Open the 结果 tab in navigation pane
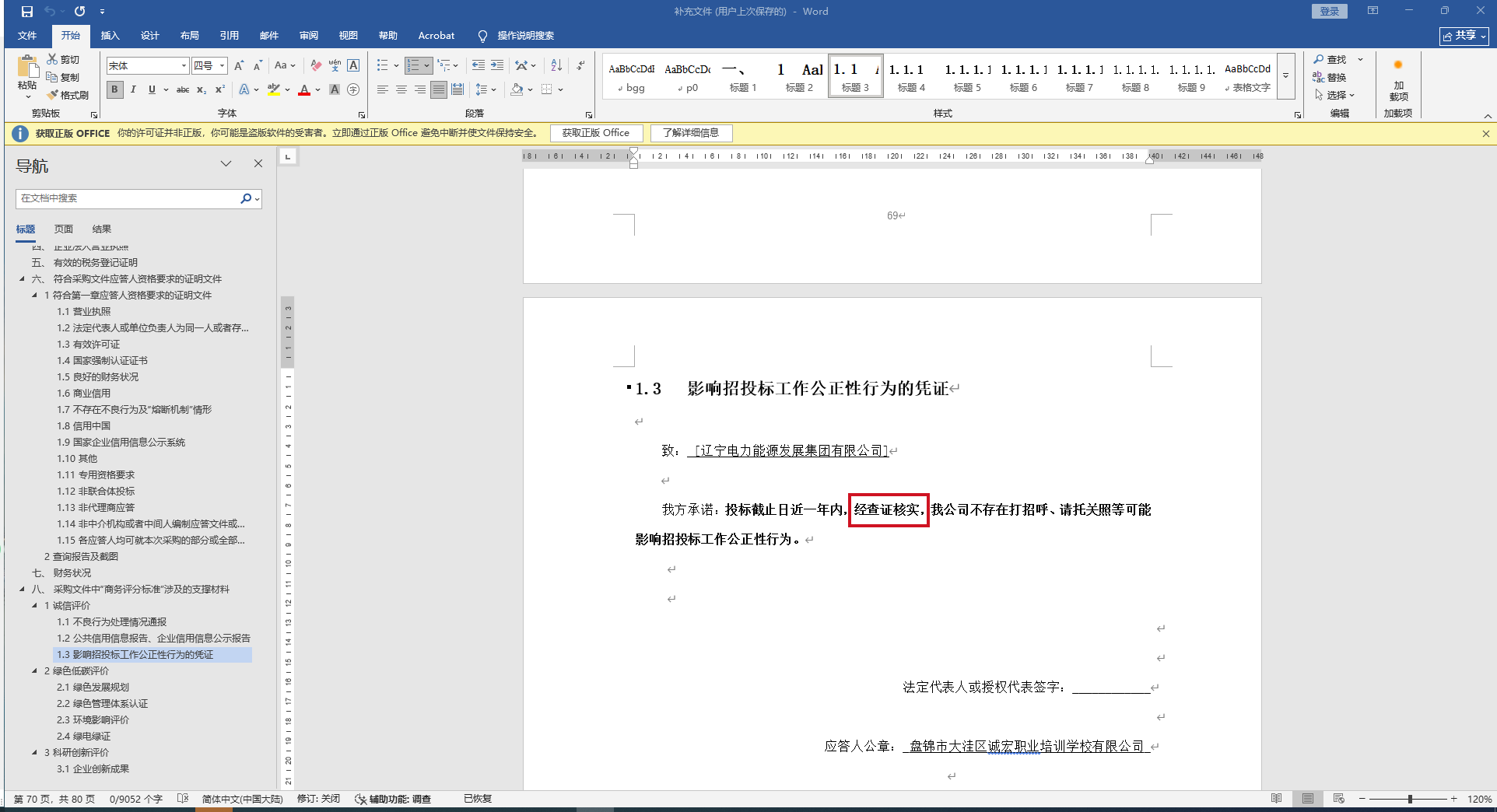Image resolution: width=1497 pixels, height=812 pixels. [x=102, y=229]
